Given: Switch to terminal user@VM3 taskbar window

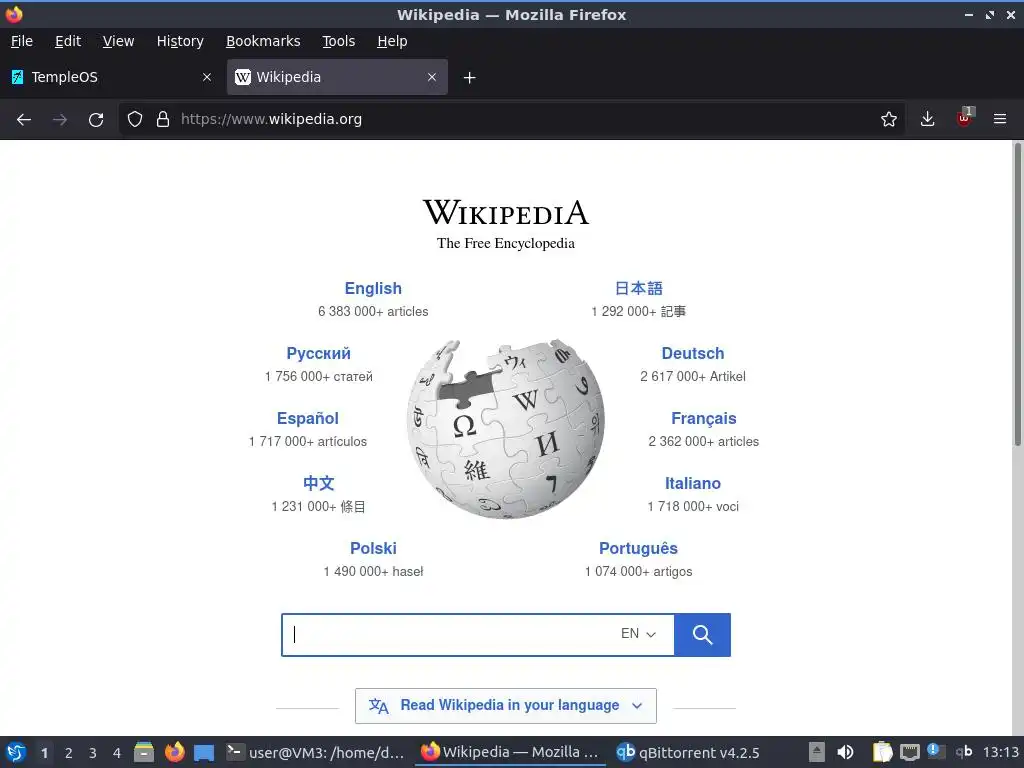Looking at the screenshot, I should click(x=316, y=752).
